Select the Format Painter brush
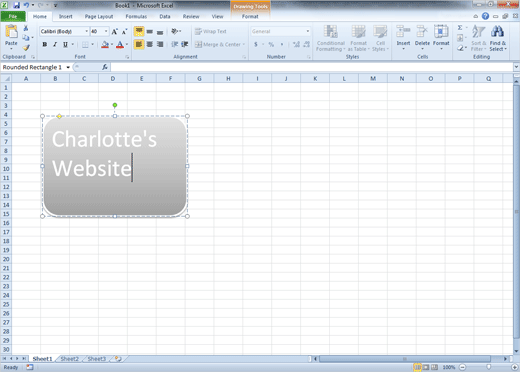Image resolution: width=520 pixels, height=372 pixels. pyautogui.click(x=26, y=47)
